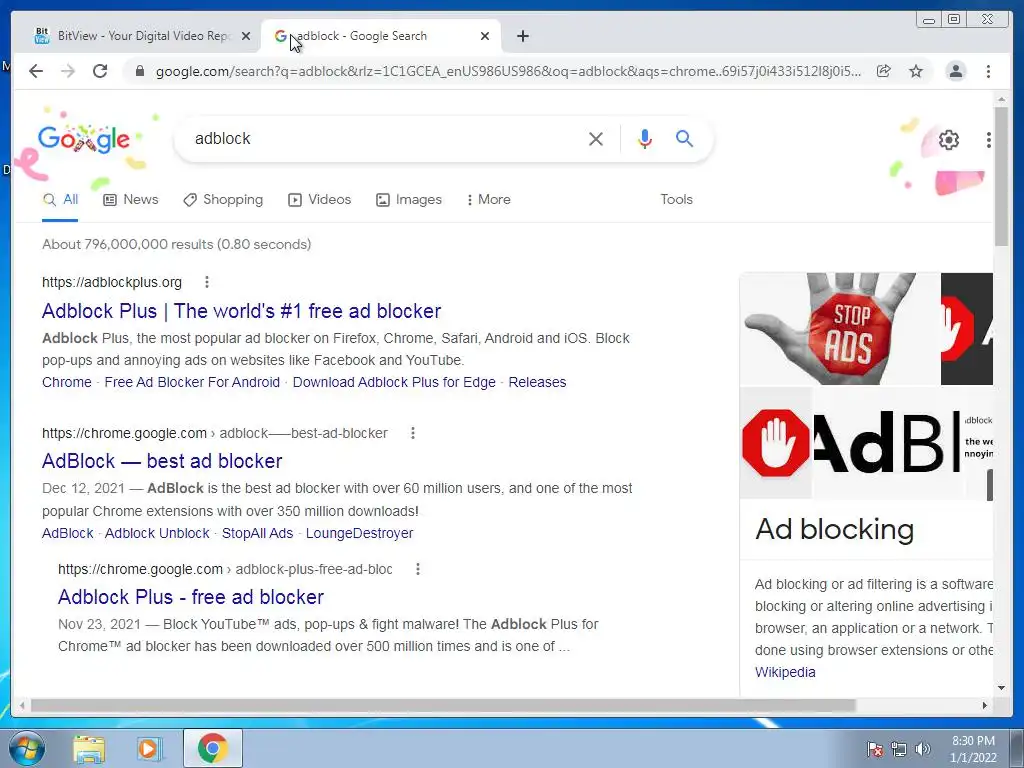Follow the Chrome sitelink under Adblock Plus

tap(67, 382)
